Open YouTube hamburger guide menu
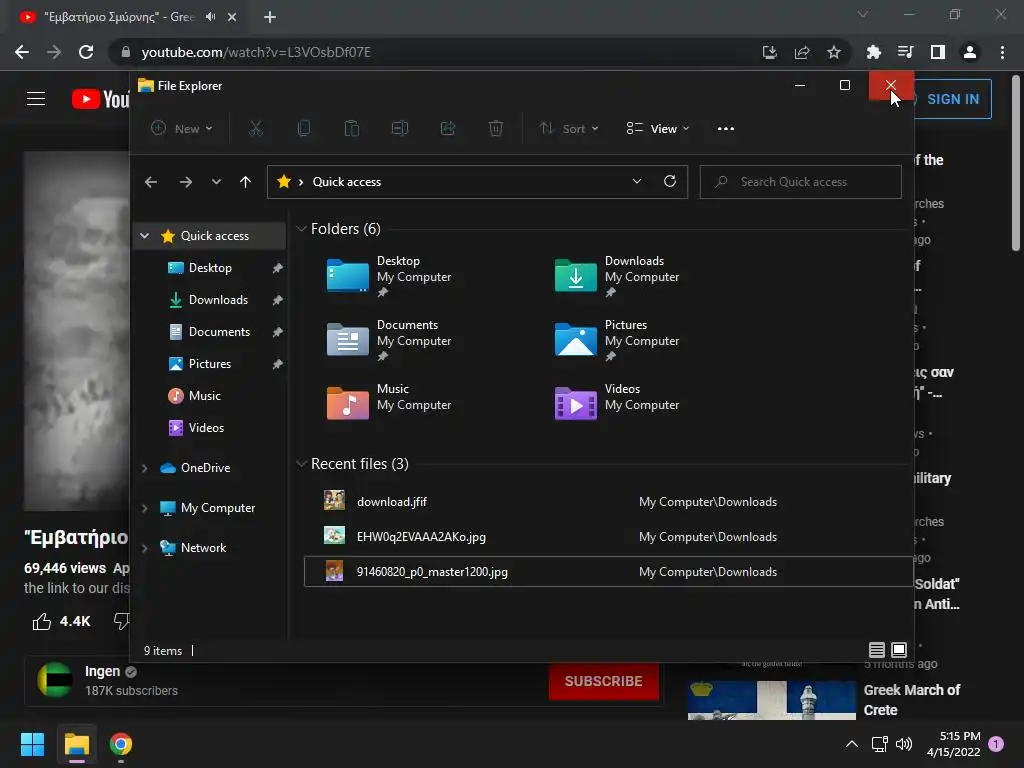The width and height of the screenshot is (1024, 768). click(x=36, y=99)
